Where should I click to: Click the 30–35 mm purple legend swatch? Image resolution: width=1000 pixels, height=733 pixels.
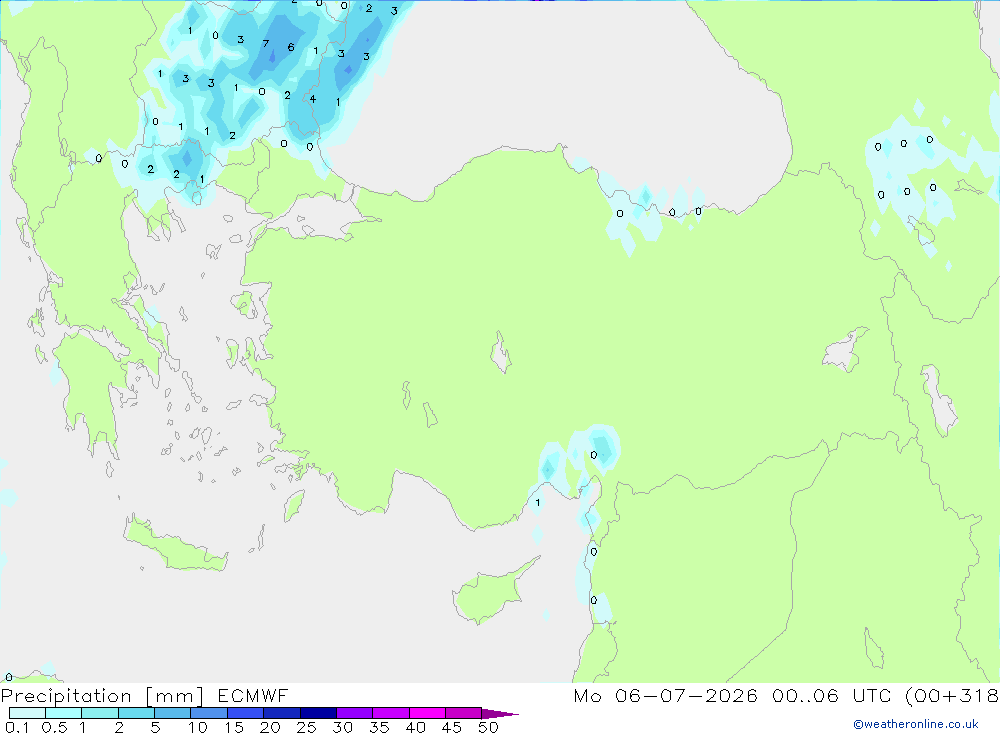(354, 713)
